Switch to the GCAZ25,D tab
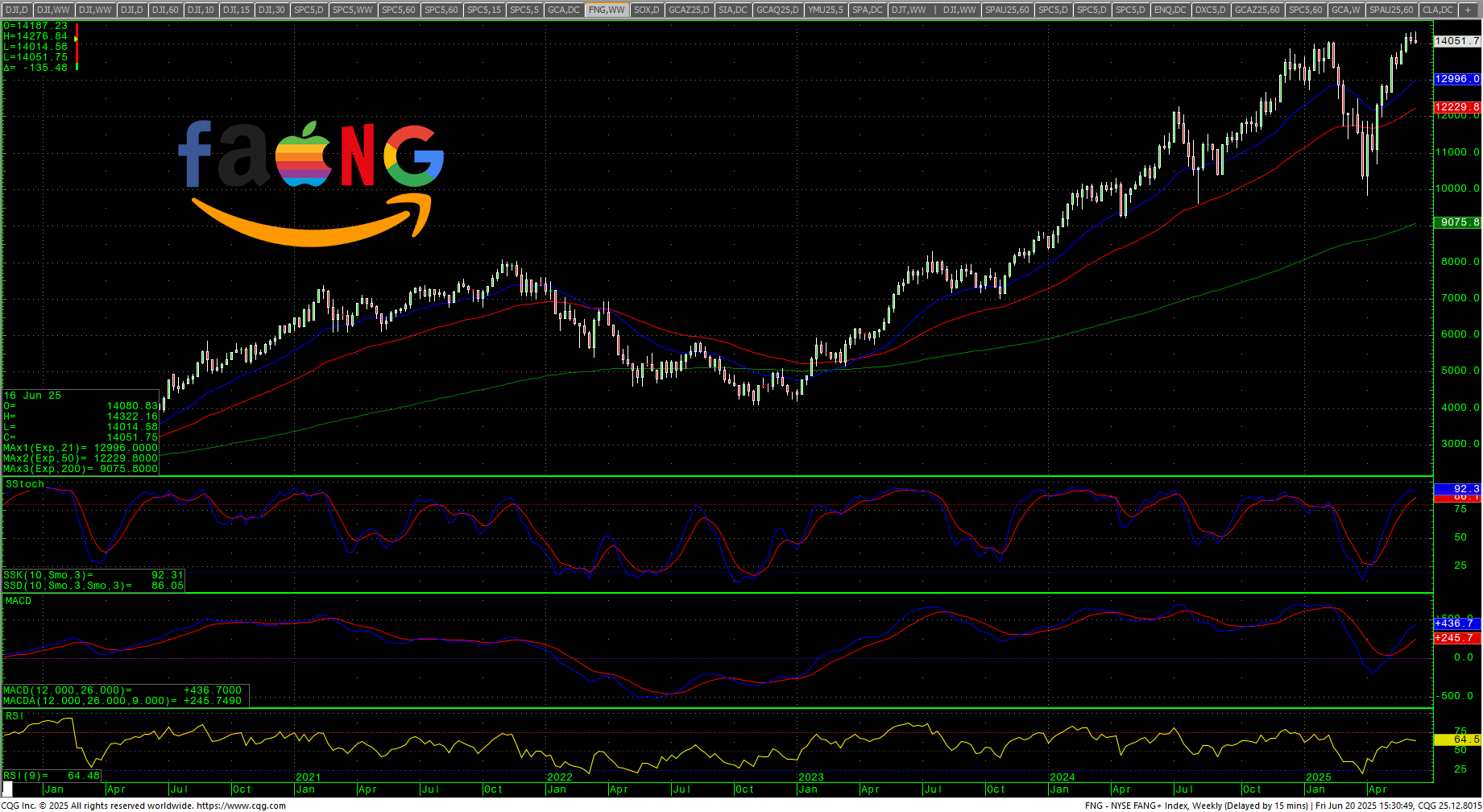The height and width of the screenshot is (812, 1483). 689,10
